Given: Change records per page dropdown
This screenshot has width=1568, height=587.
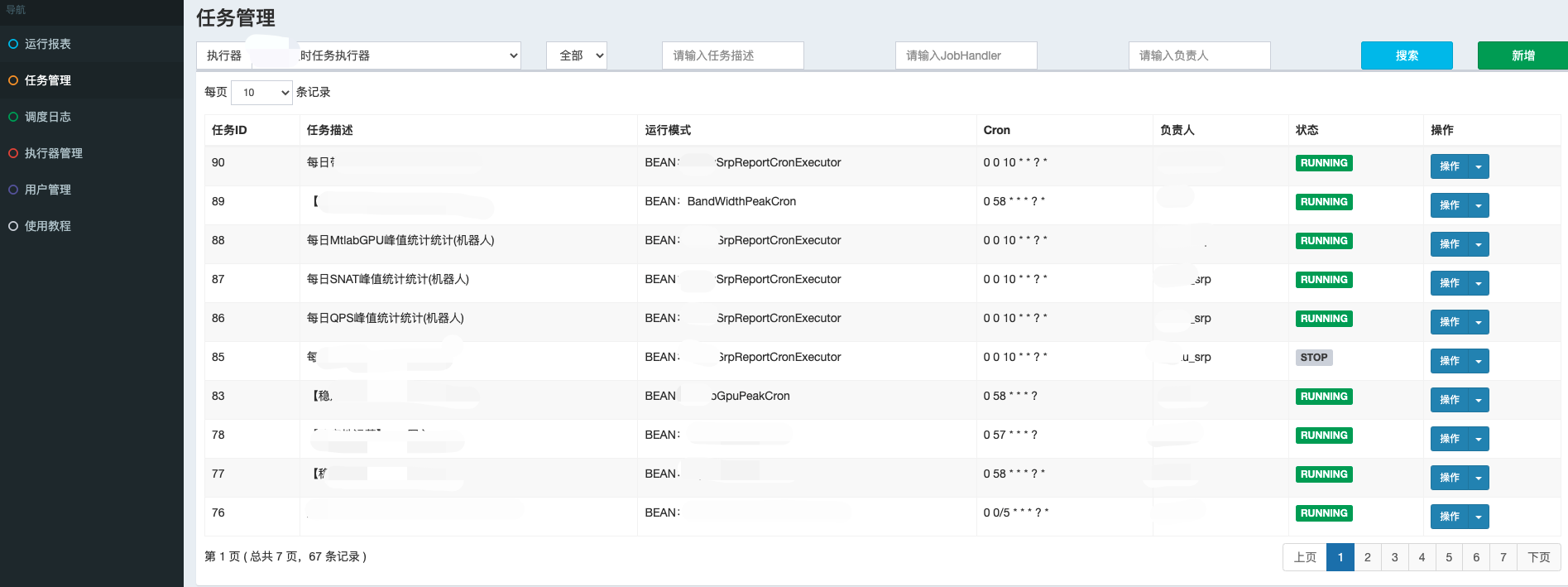Looking at the screenshot, I should pyautogui.click(x=261, y=92).
